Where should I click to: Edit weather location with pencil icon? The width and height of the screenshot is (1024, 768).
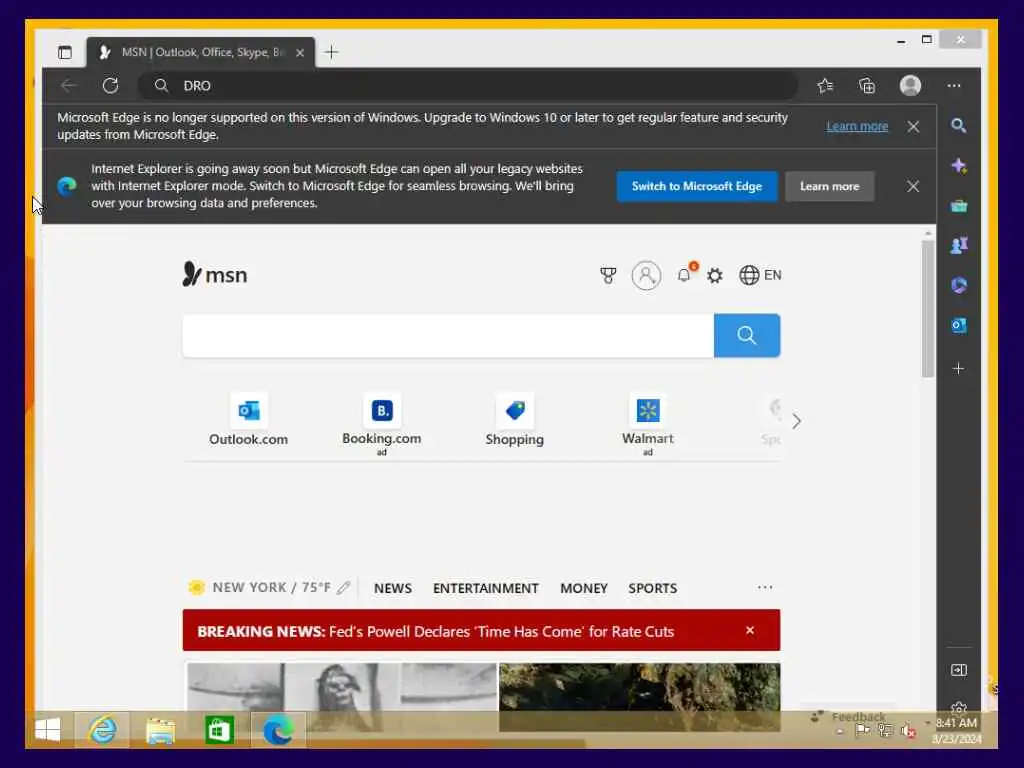[344, 588]
